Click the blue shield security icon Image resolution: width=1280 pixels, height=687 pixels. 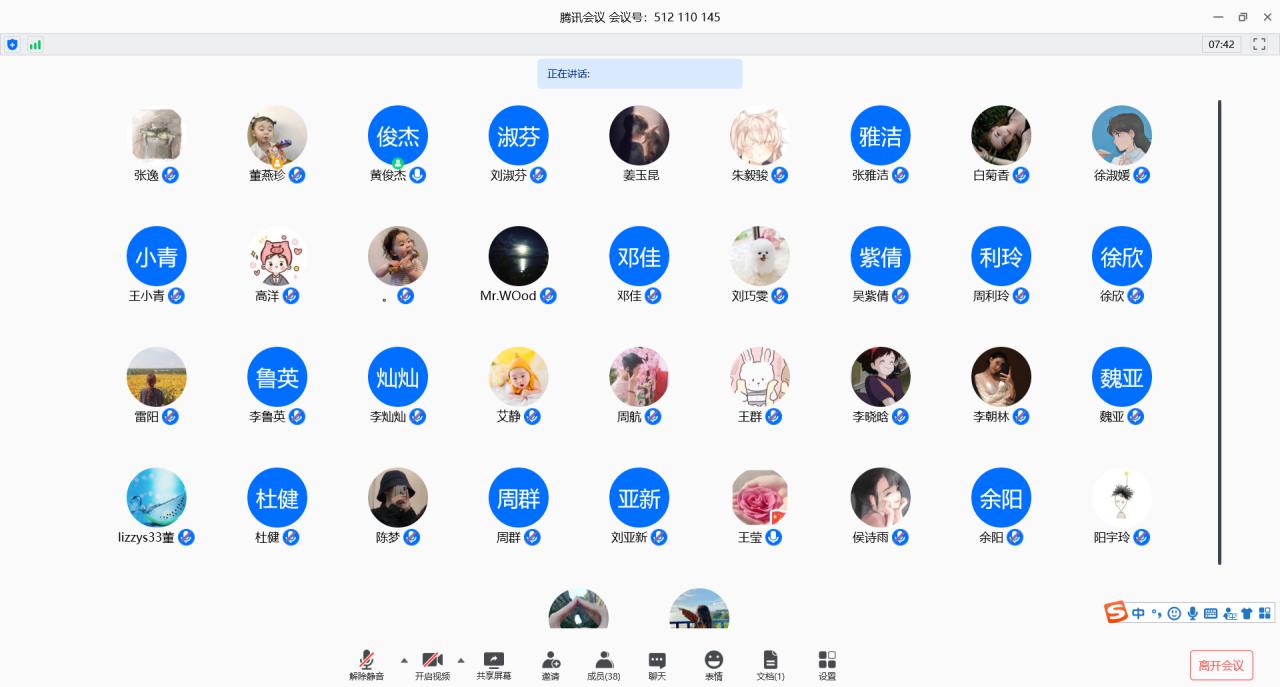12,44
